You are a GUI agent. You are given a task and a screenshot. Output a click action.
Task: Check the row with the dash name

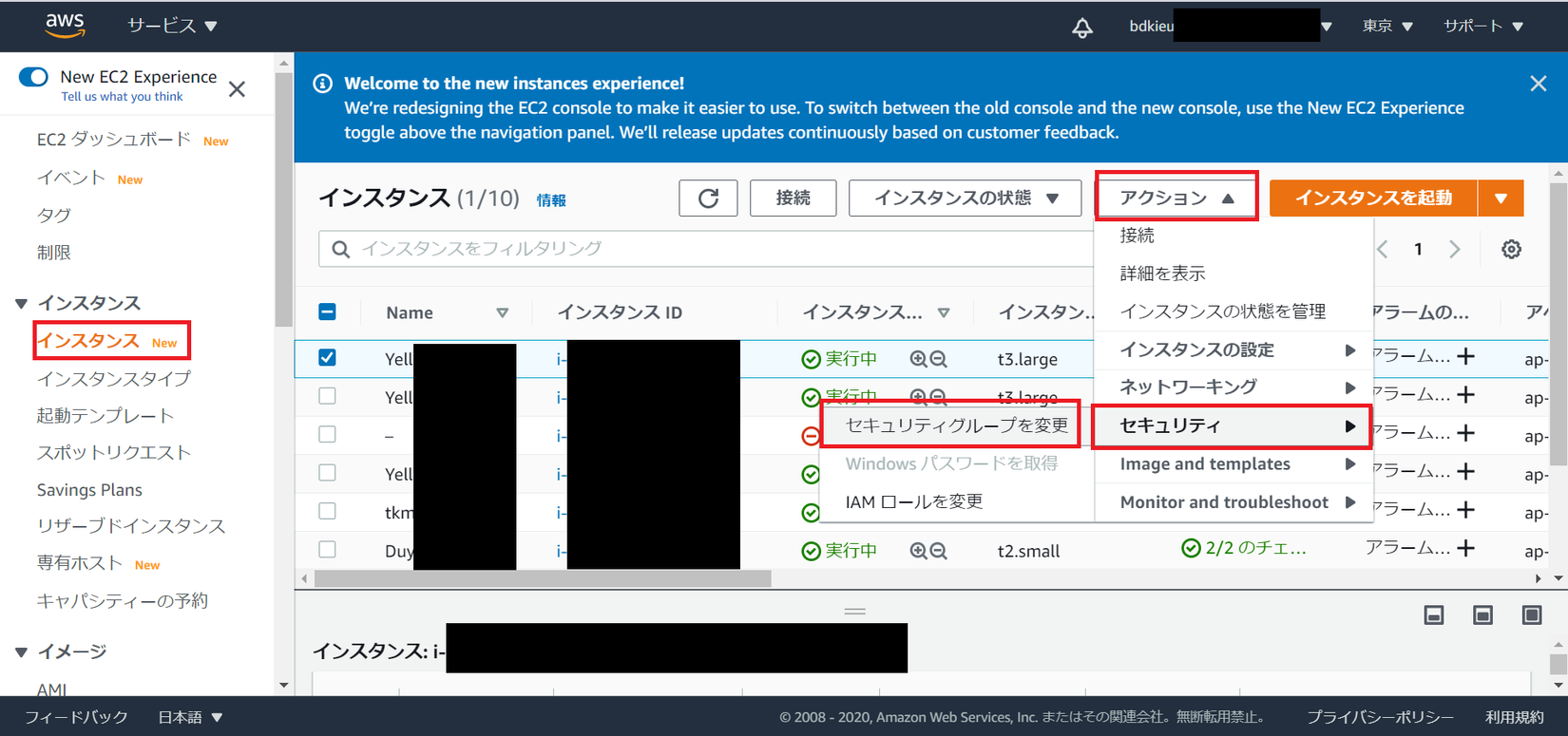327,434
